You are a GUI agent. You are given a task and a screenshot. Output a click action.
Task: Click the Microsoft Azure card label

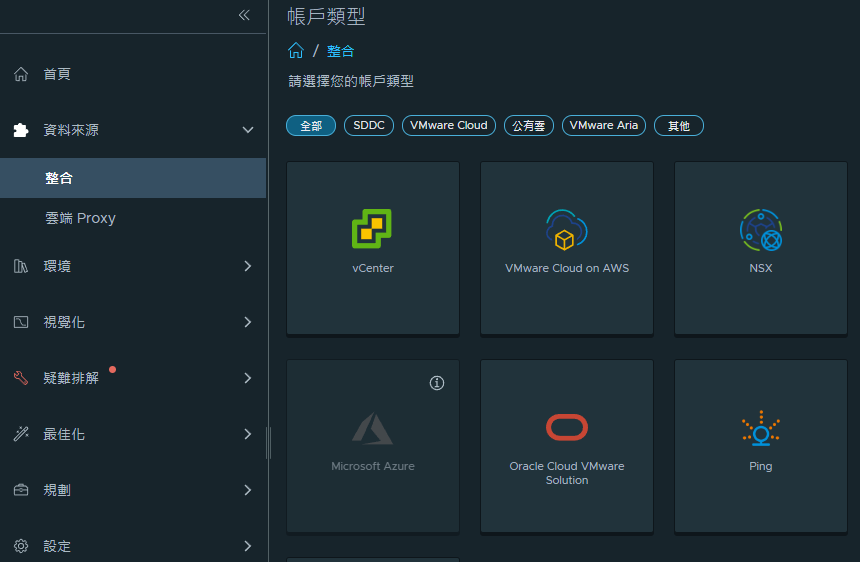point(372,466)
